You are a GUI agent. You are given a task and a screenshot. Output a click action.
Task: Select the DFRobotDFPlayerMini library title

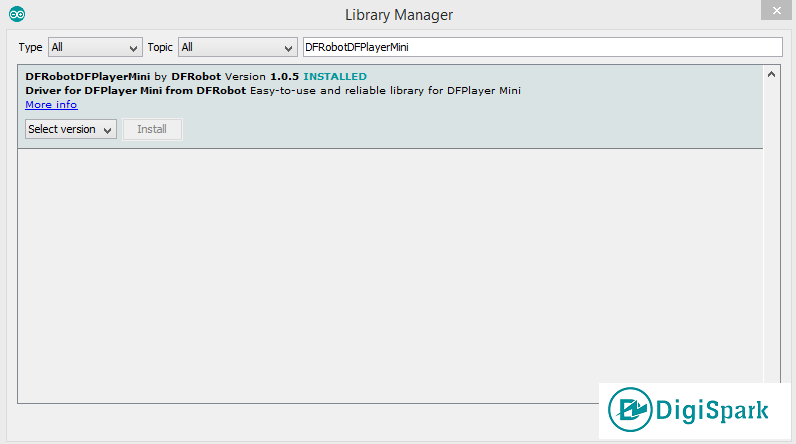pyautogui.click(x=87, y=76)
